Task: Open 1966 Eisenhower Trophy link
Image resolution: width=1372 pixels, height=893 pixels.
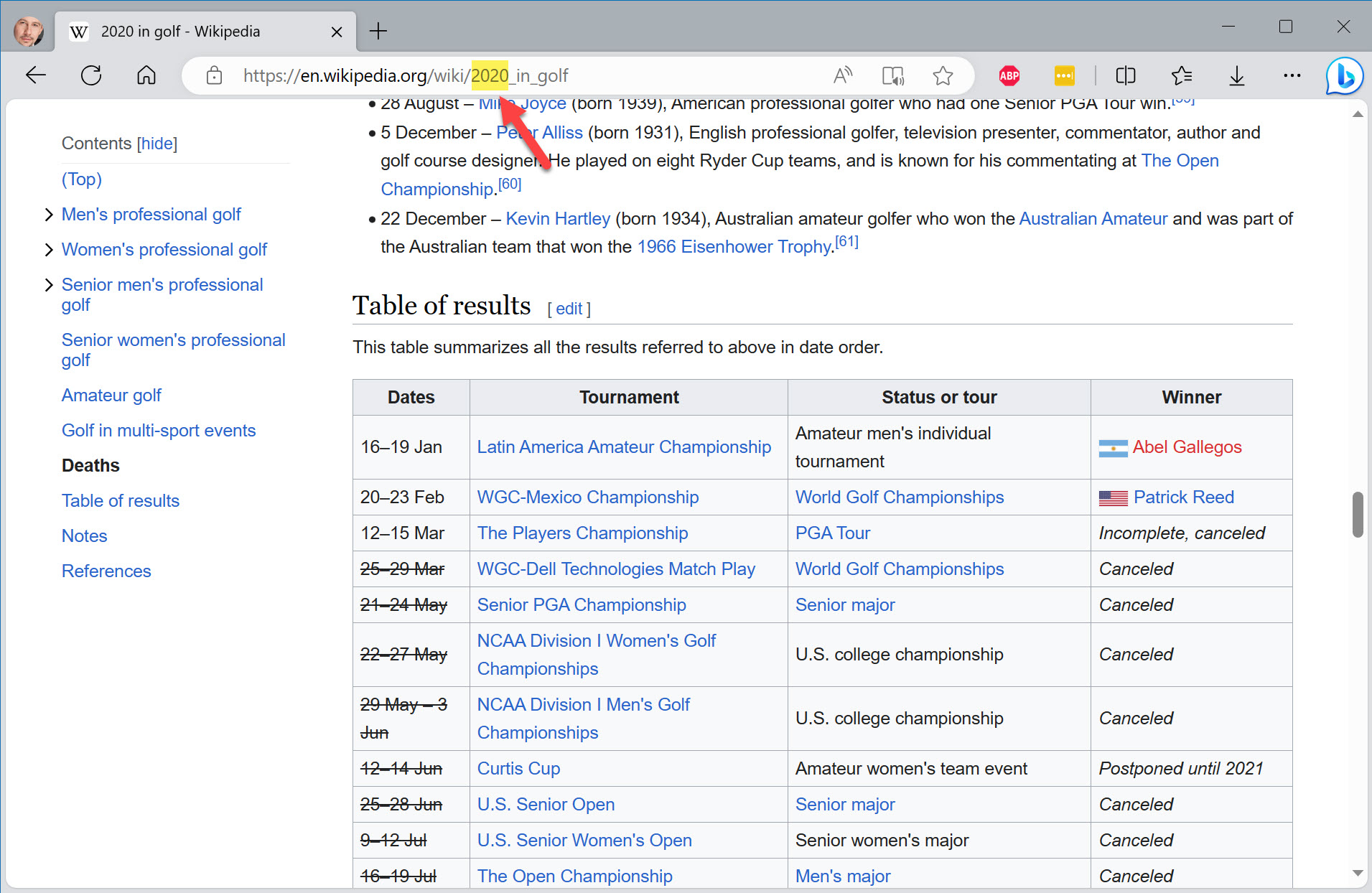Action: pos(734,247)
